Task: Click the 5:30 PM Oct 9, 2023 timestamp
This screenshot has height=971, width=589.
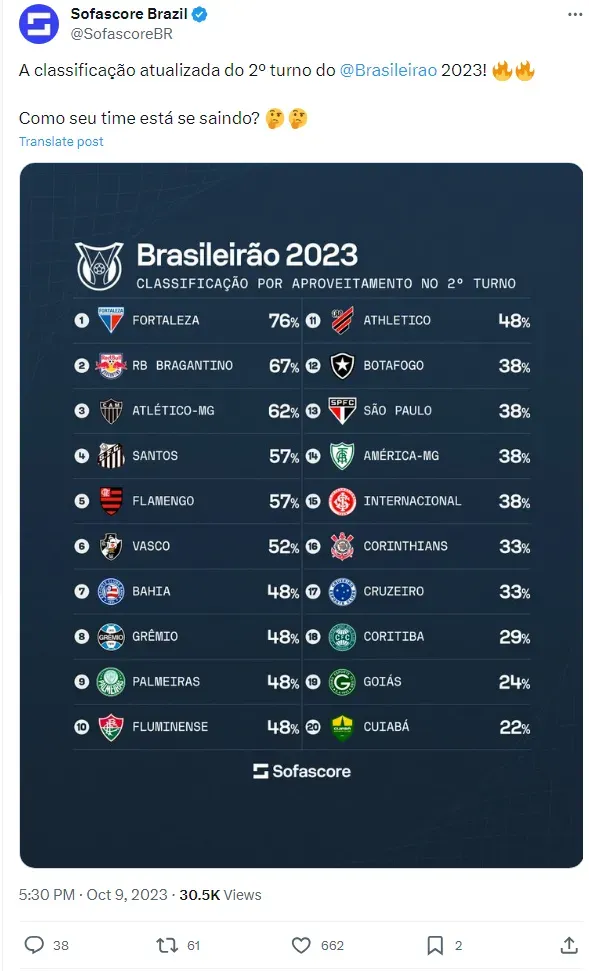Action: click(x=93, y=895)
